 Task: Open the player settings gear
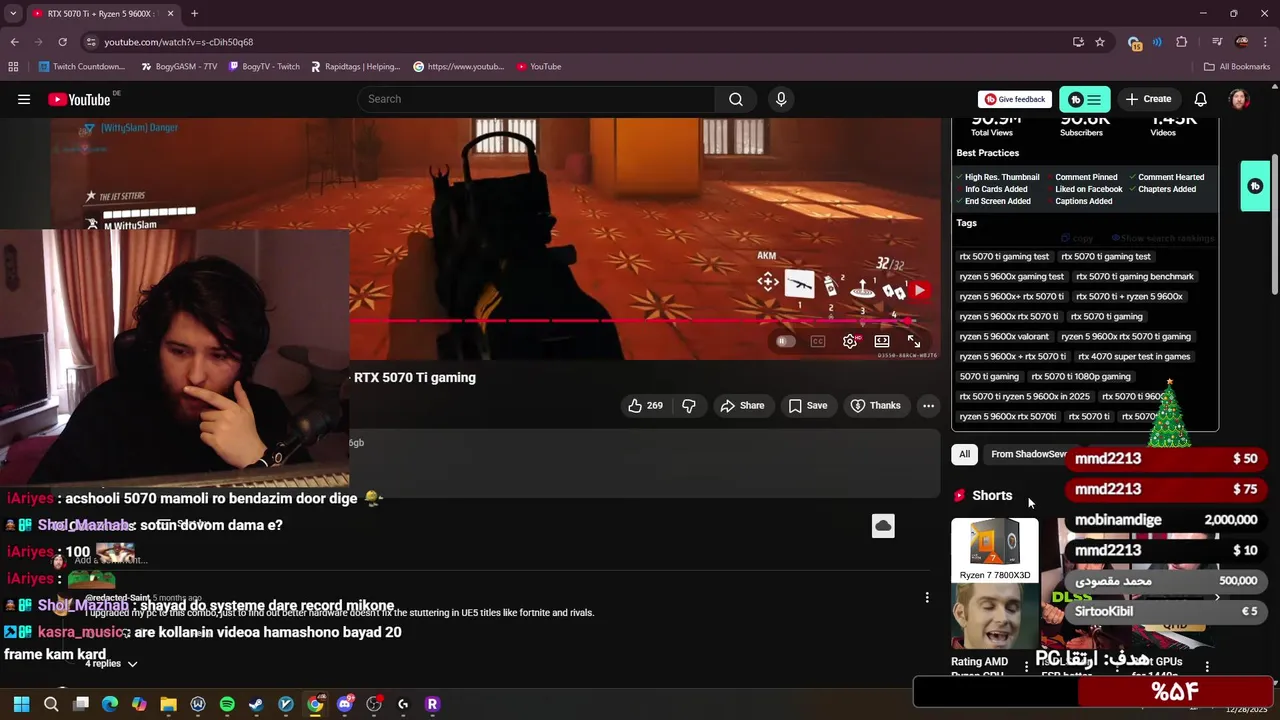[x=850, y=342]
